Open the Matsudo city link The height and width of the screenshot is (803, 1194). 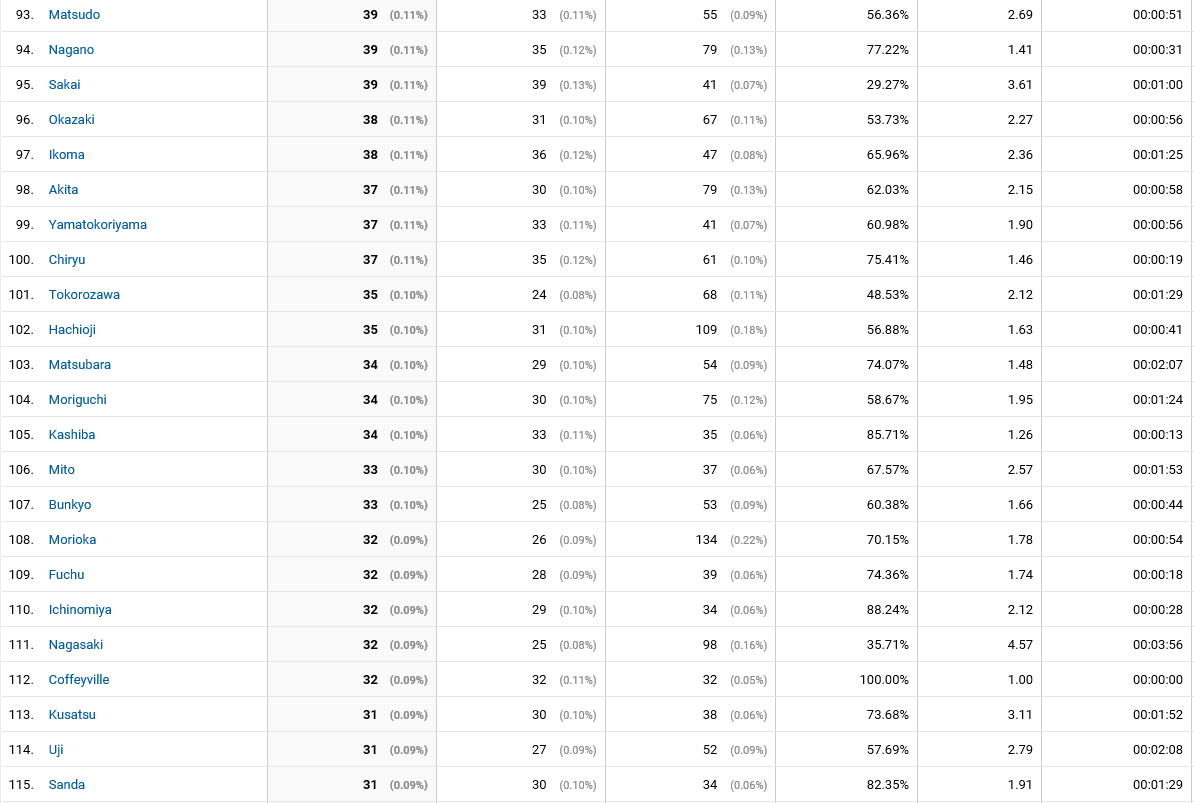(74, 14)
